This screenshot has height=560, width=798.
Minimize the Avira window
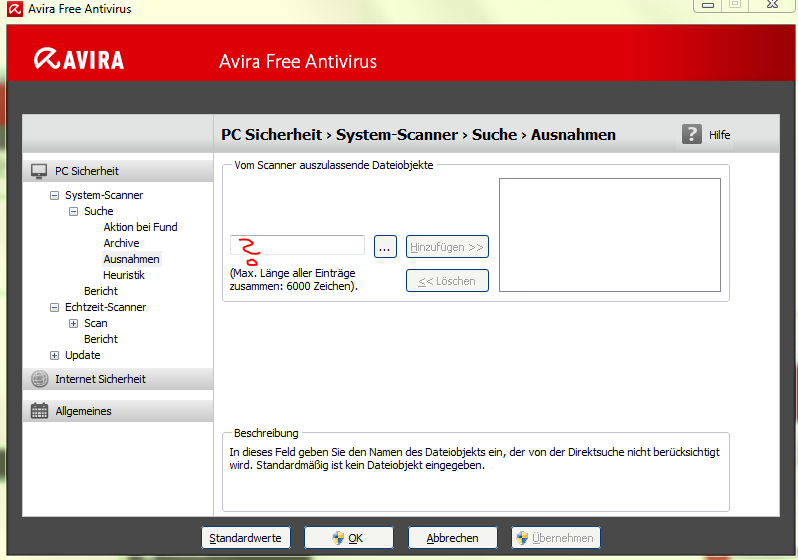pyautogui.click(x=708, y=5)
